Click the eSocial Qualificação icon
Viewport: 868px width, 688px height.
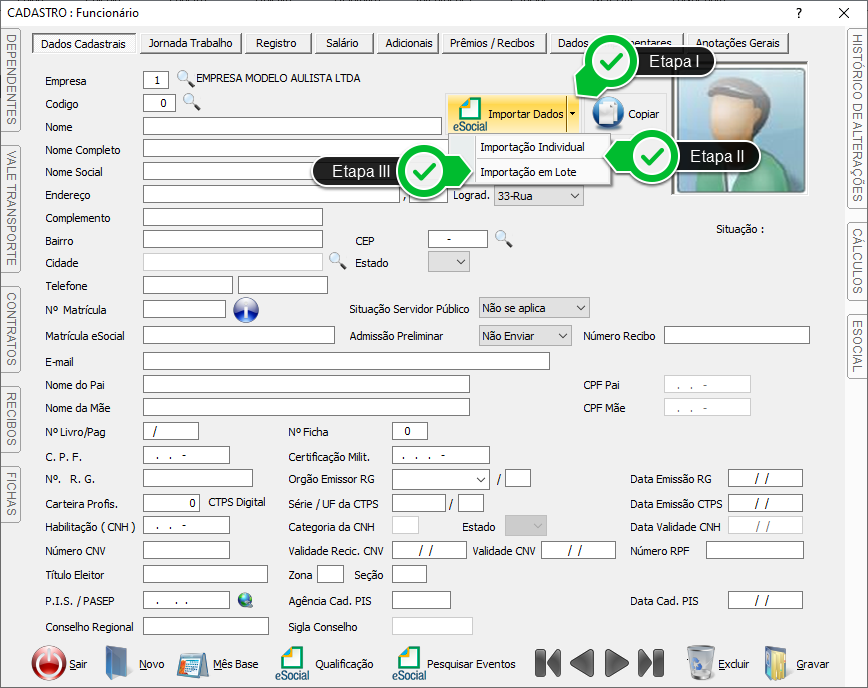292,664
